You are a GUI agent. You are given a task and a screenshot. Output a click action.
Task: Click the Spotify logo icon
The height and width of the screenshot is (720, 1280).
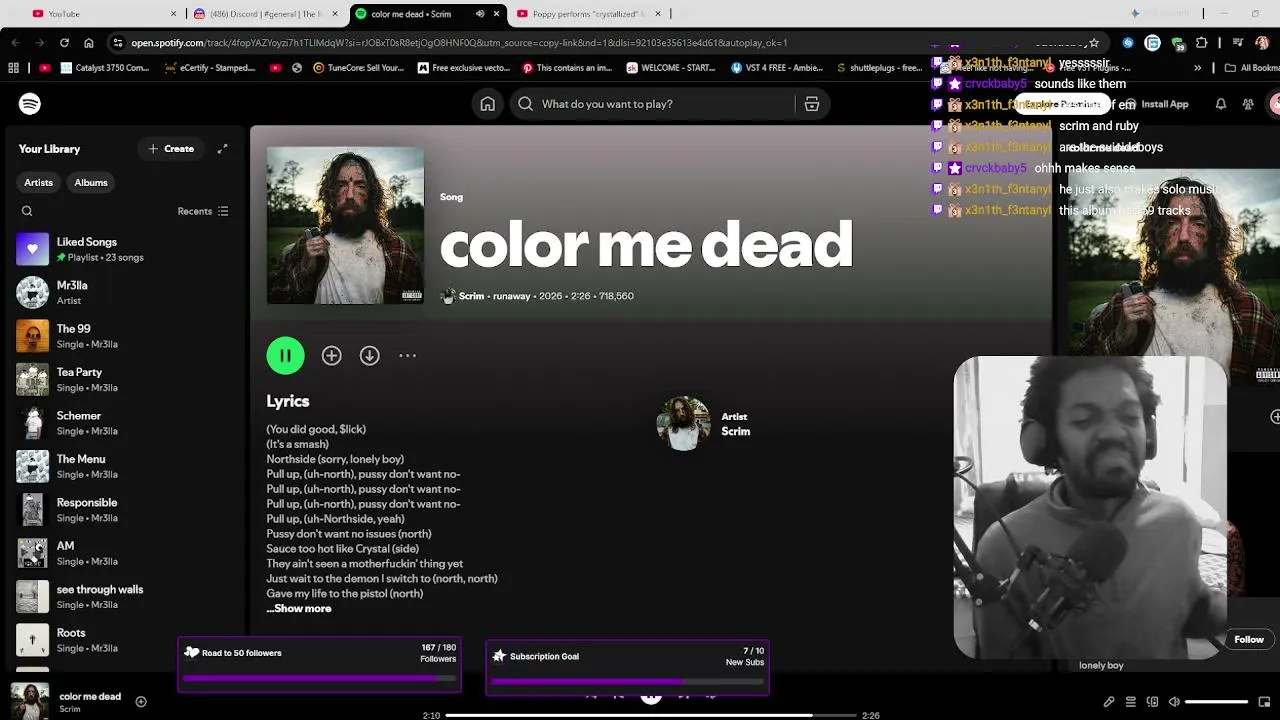[x=30, y=104]
